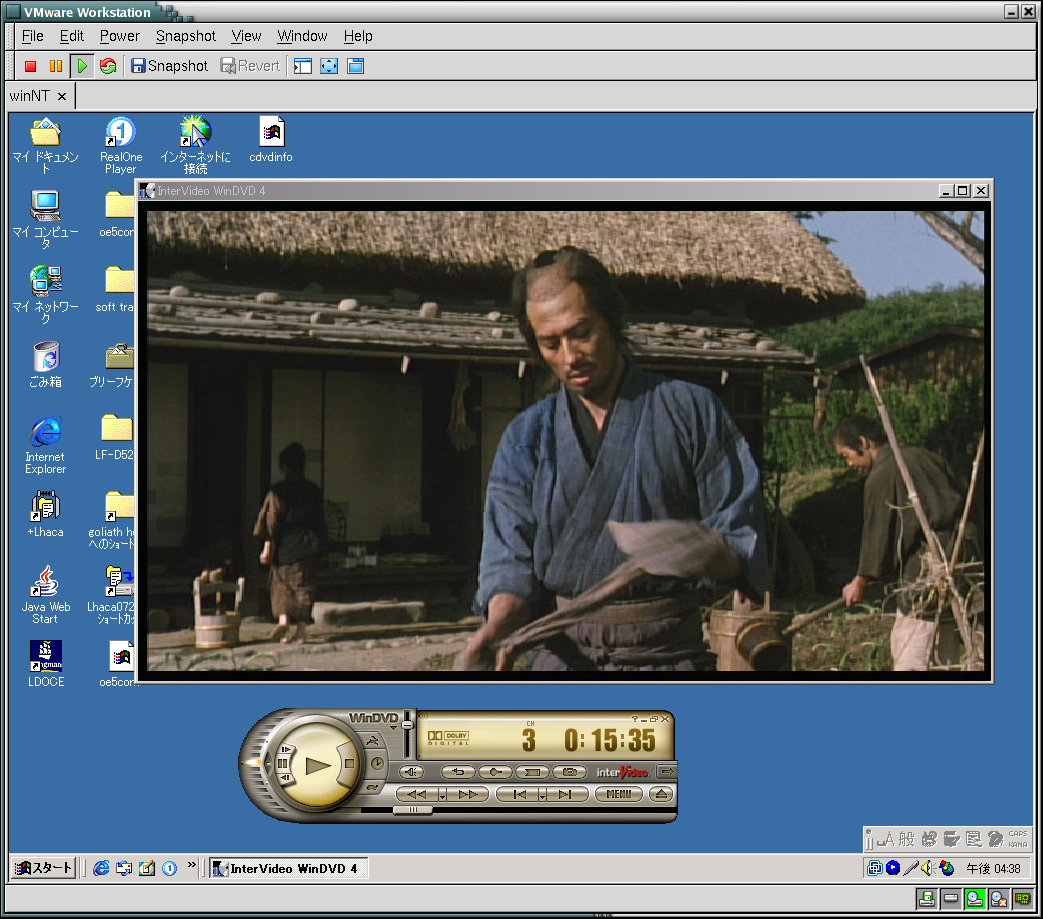
Task: Open the DVD MENU in WinDVD
Action: pos(619,794)
